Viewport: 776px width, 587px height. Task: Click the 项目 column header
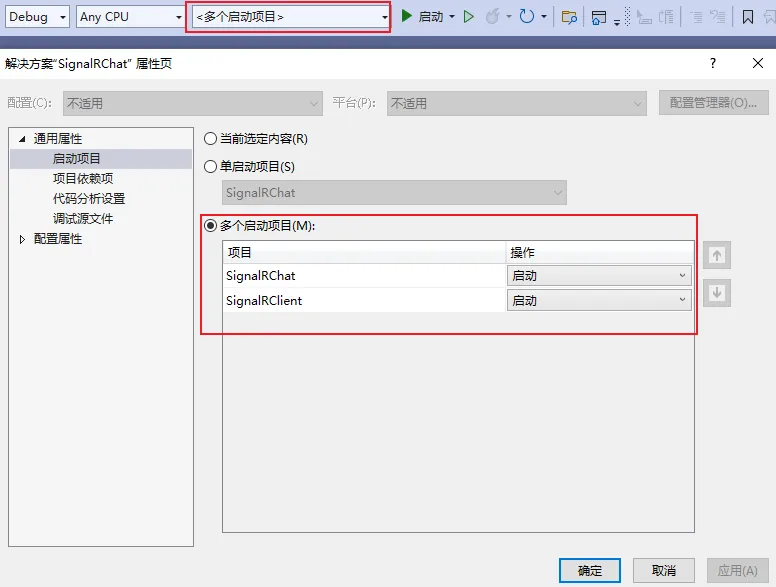364,252
